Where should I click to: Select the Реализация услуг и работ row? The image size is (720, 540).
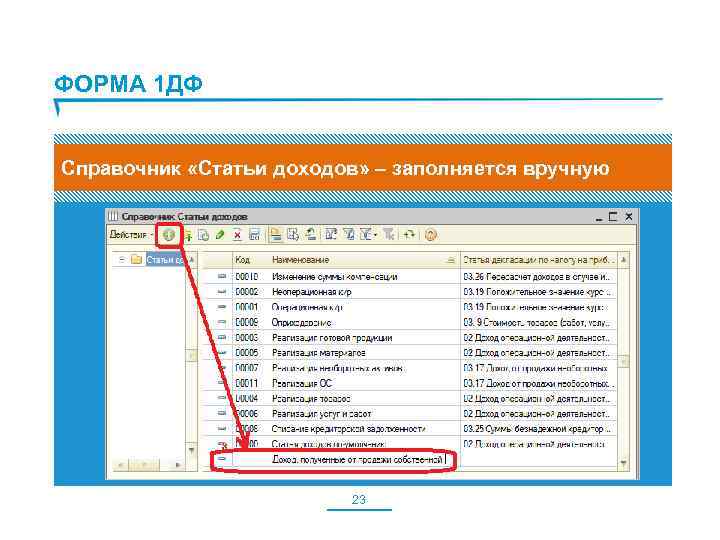pyautogui.click(x=410, y=414)
